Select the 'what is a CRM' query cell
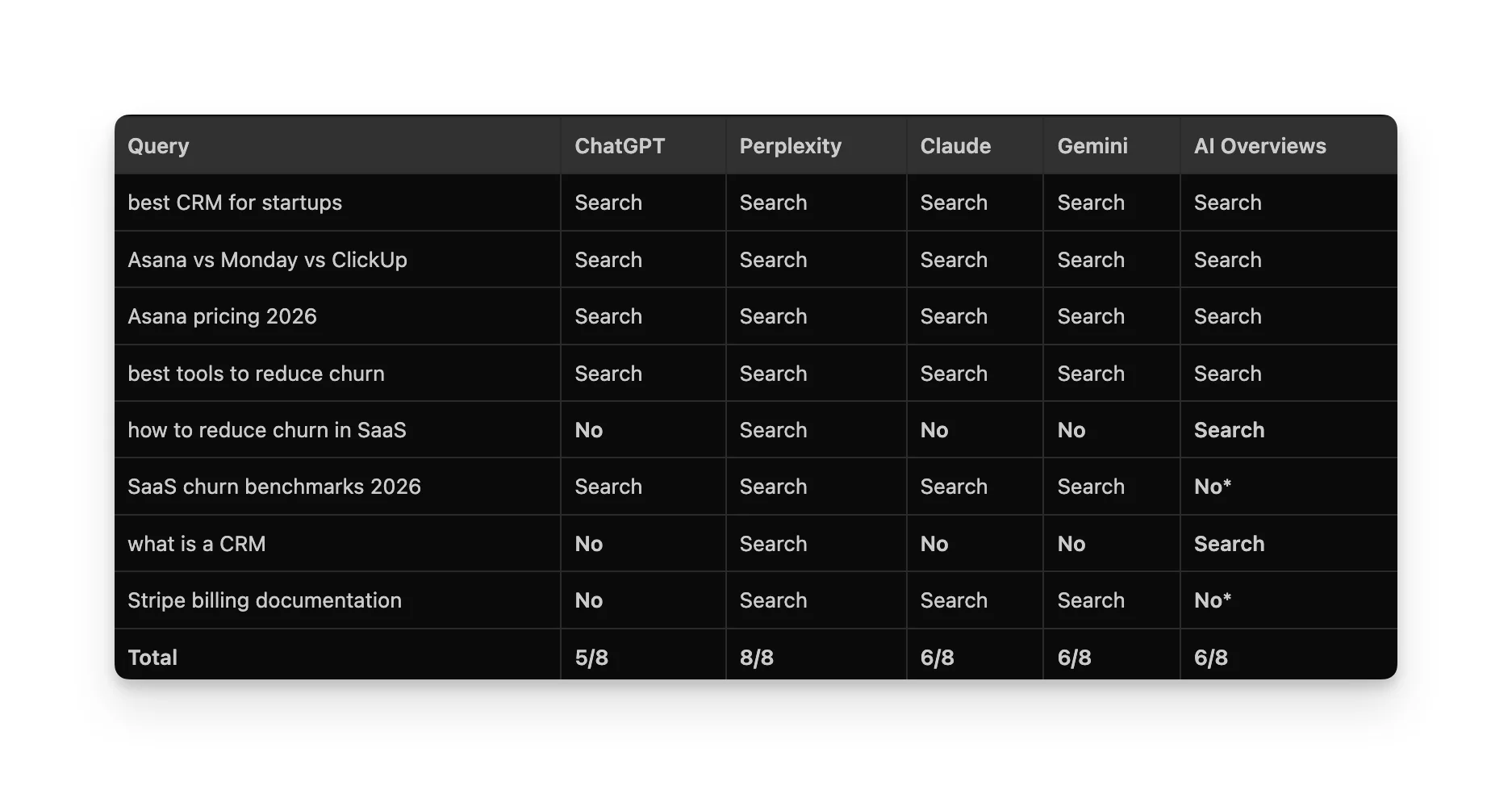 [197, 543]
